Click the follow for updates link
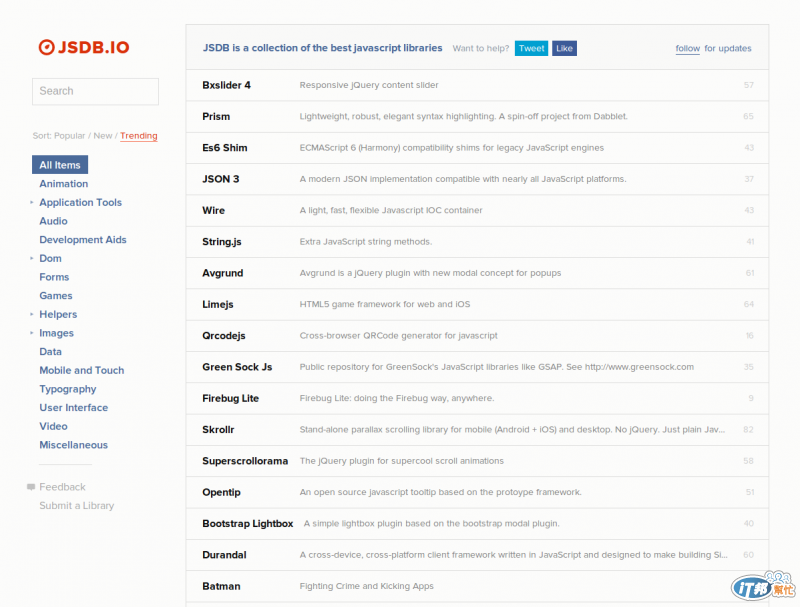 point(713,48)
